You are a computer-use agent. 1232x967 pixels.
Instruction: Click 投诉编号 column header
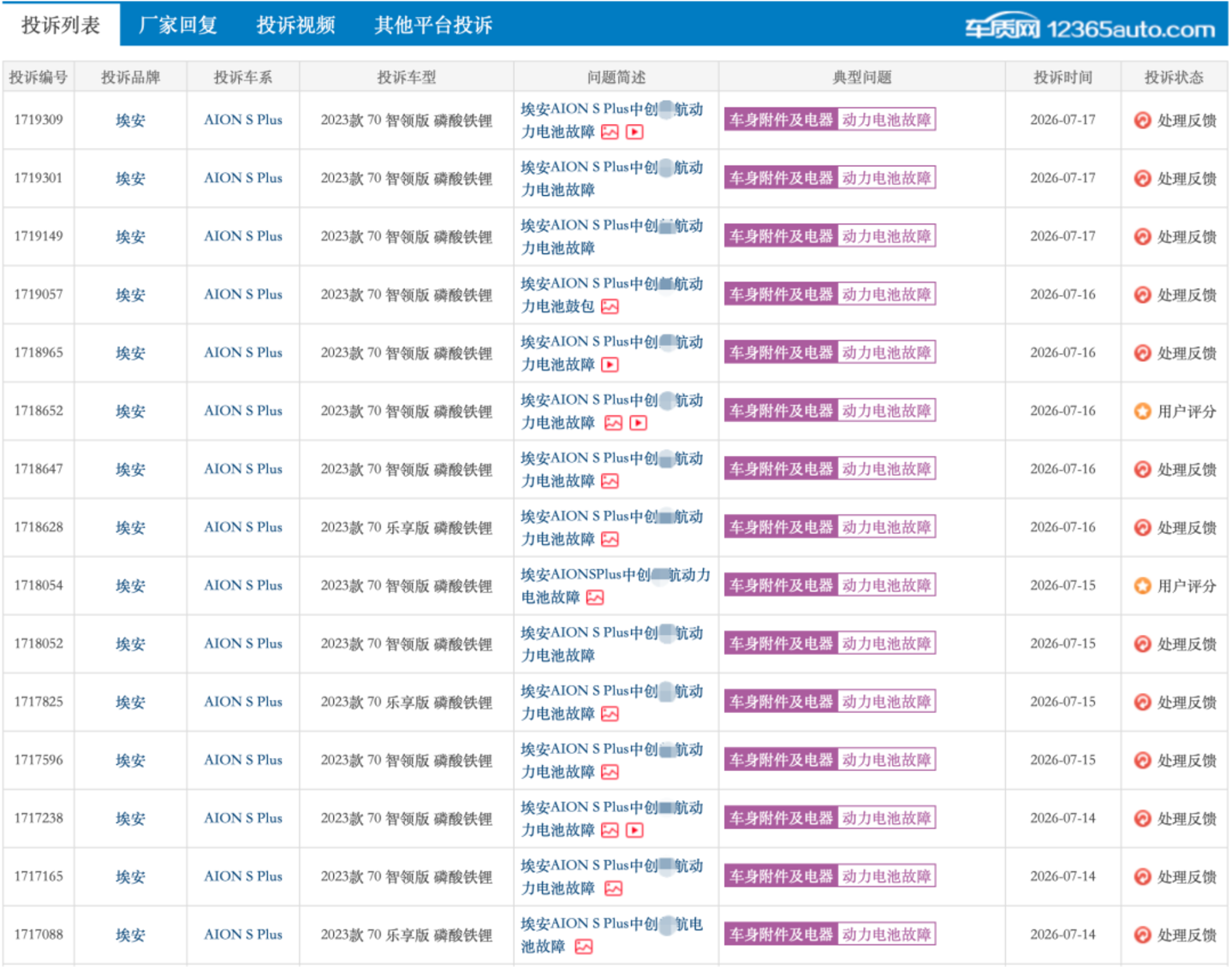(x=39, y=77)
